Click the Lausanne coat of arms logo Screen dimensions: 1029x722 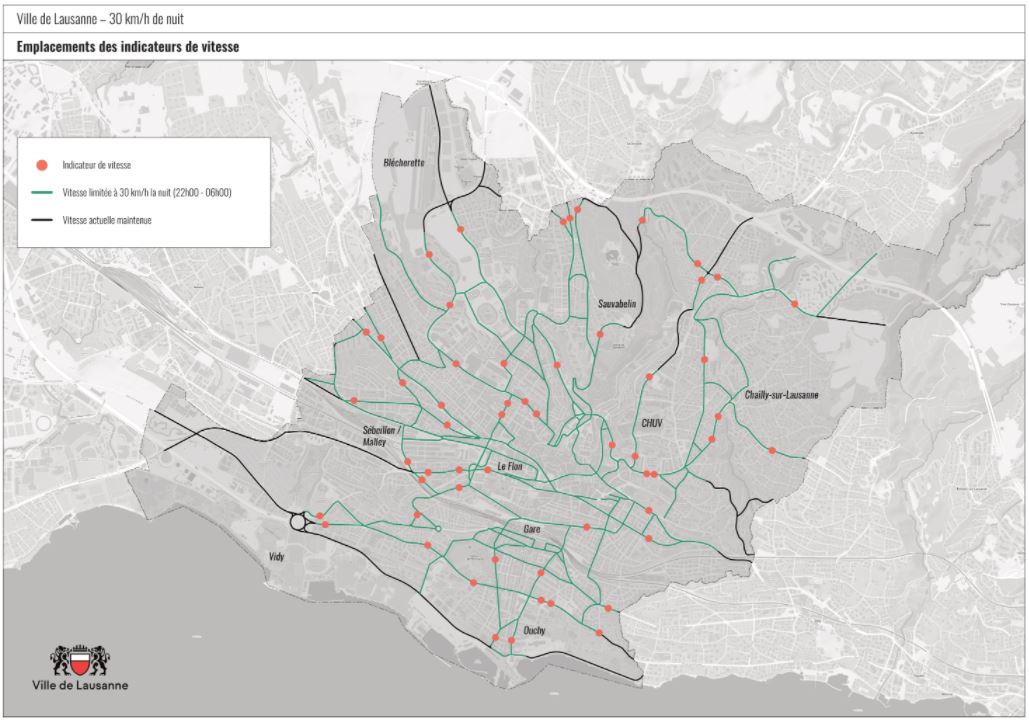coord(80,660)
